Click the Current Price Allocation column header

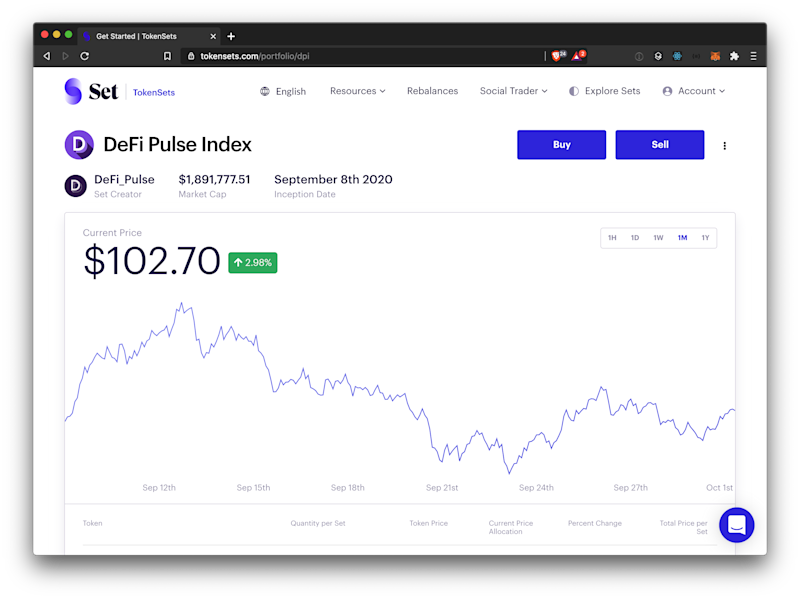[510, 527]
